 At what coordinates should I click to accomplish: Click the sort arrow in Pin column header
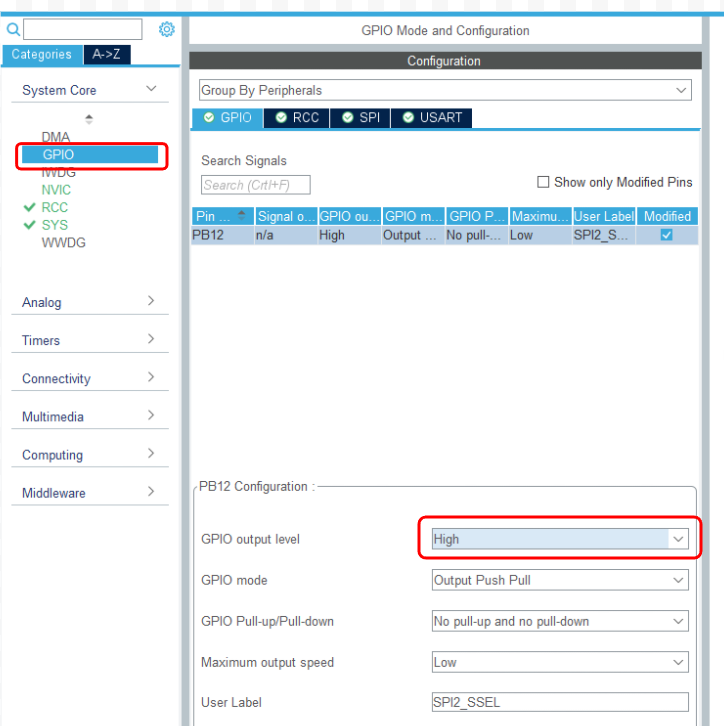(243, 216)
